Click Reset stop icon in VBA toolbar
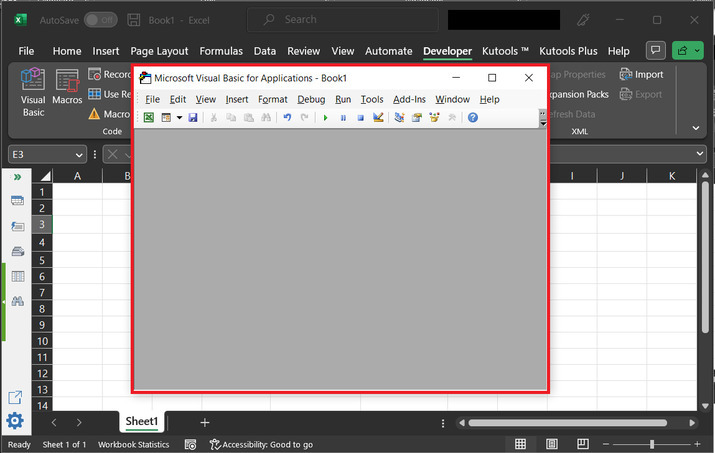715x453 pixels. click(x=360, y=118)
